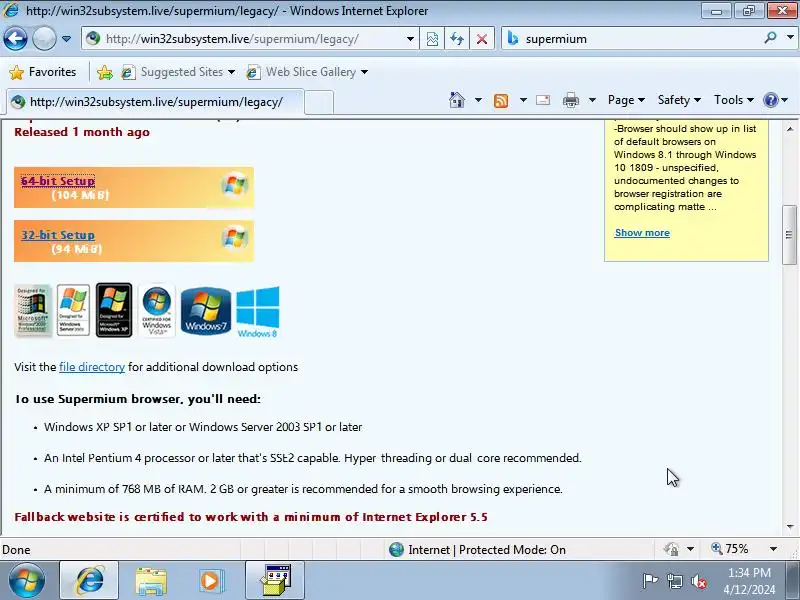Viewport: 800px width, 600px height.
Task: Expand the Home button dropdown arrow
Action: click(x=478, y=100)
